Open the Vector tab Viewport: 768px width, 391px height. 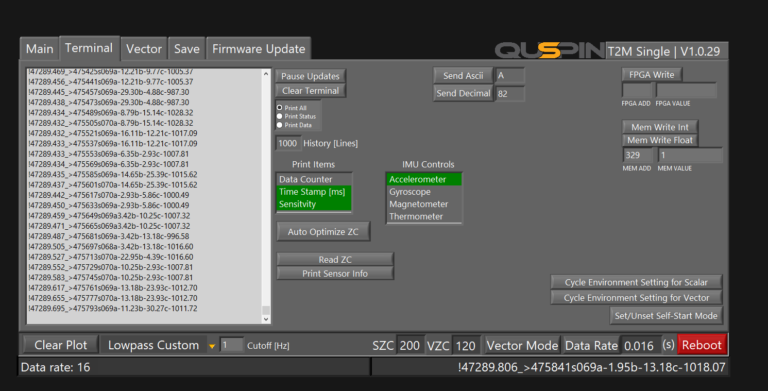144,49
